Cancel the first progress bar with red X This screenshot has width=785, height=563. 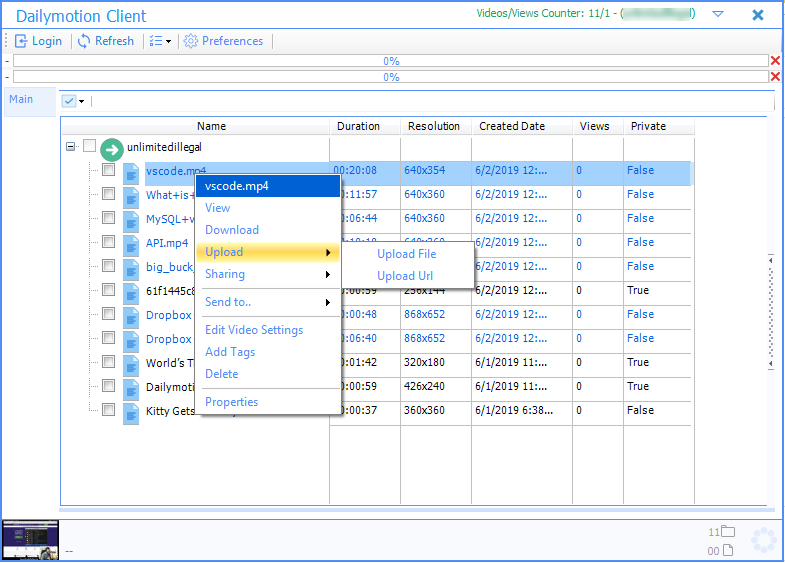(x=775, y=61)
